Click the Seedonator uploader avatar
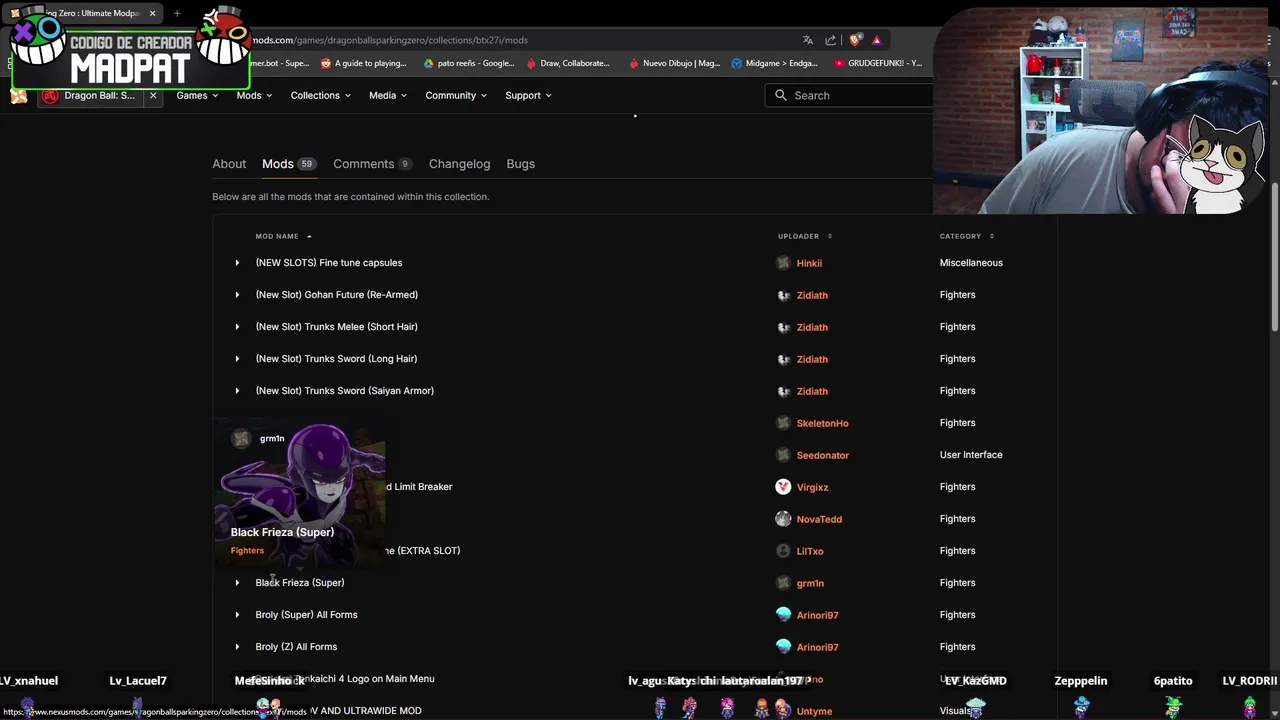 point(783,455)
